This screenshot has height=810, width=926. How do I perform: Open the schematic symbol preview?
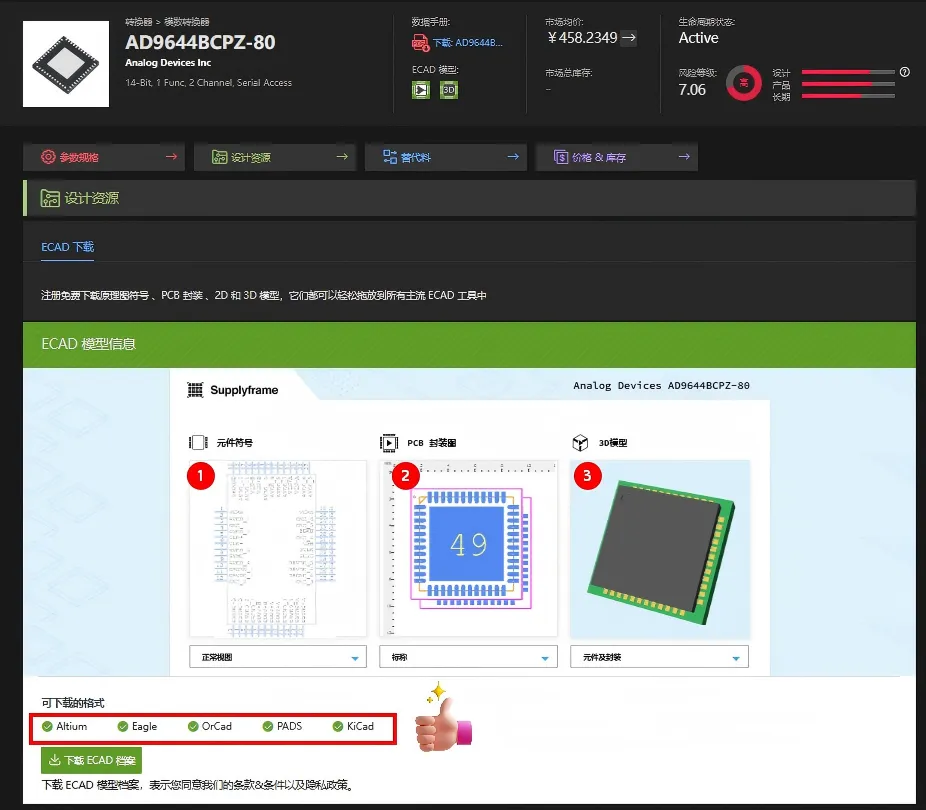[278, 548]
